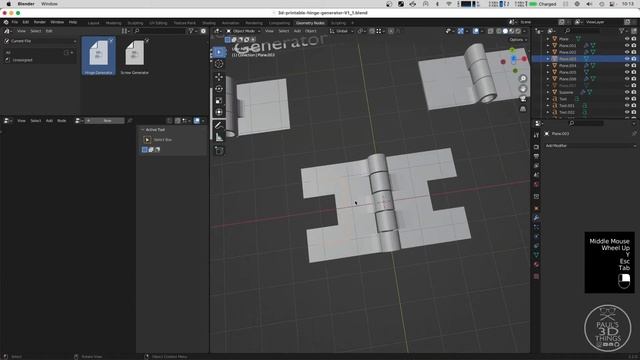
Task: Switch viewport to solid shading mode
Action: pos(505,31)
